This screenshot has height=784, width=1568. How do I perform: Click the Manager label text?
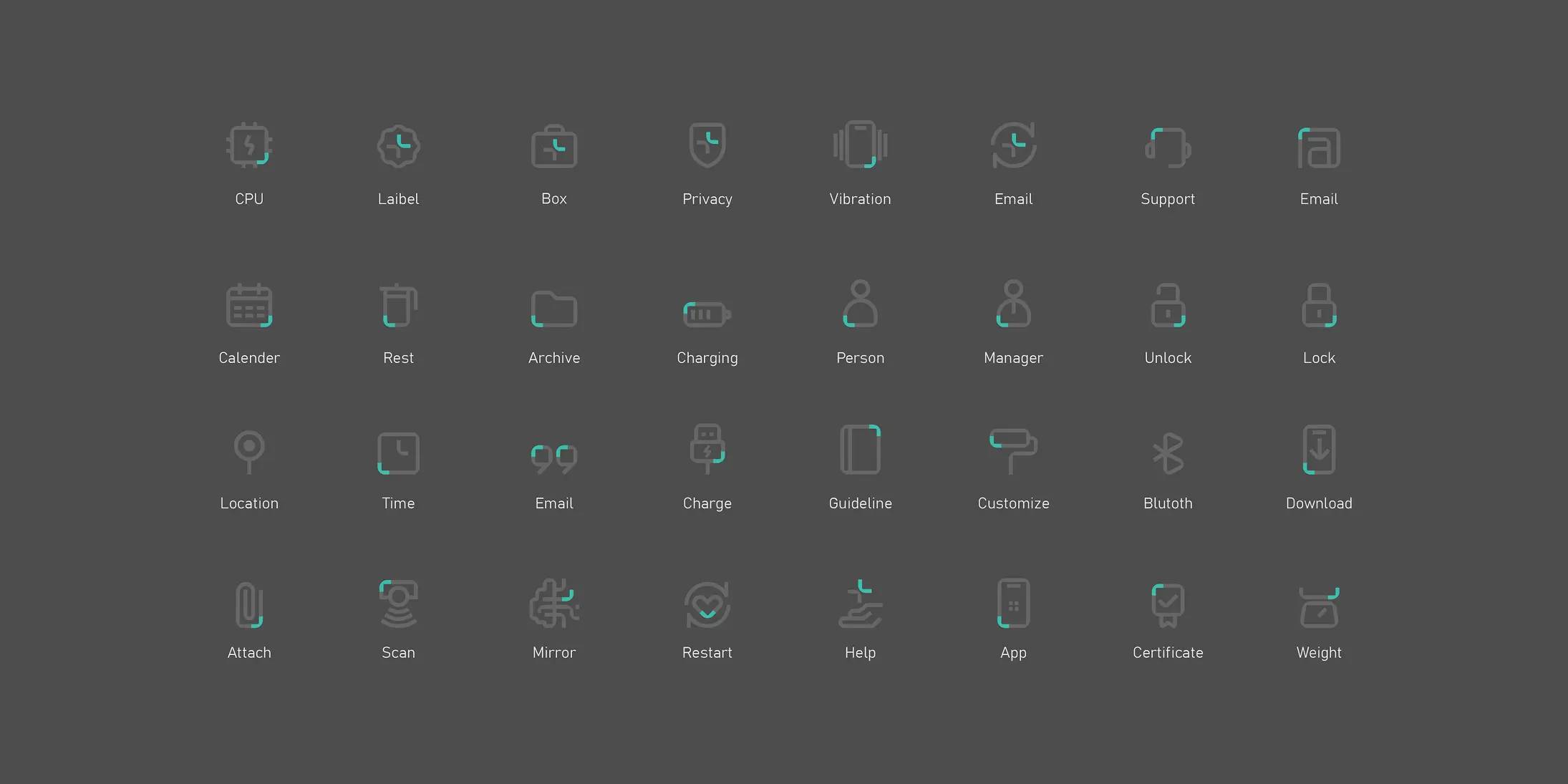click(1012, 358)
